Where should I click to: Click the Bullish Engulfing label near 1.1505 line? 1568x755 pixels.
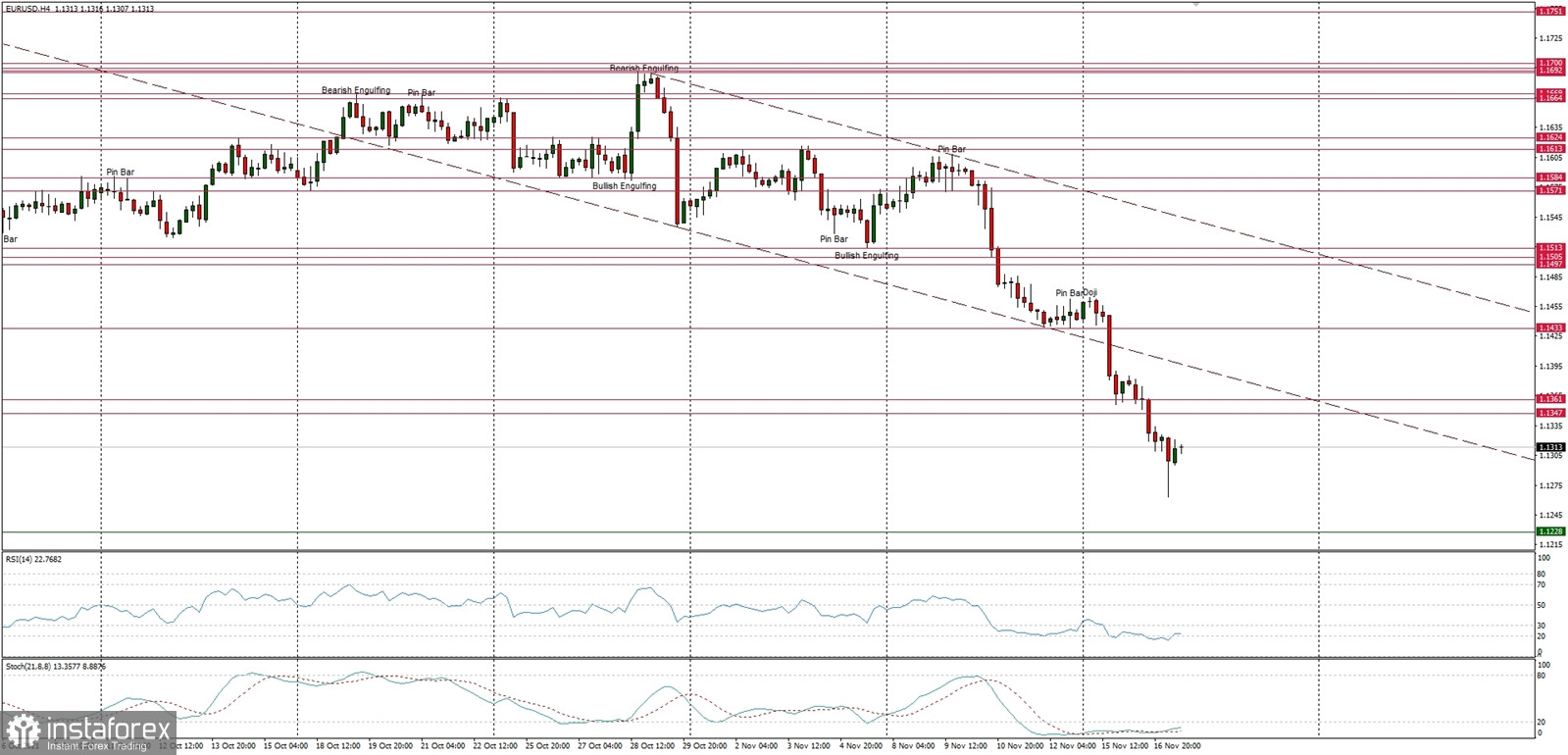[x=867, y=256]
